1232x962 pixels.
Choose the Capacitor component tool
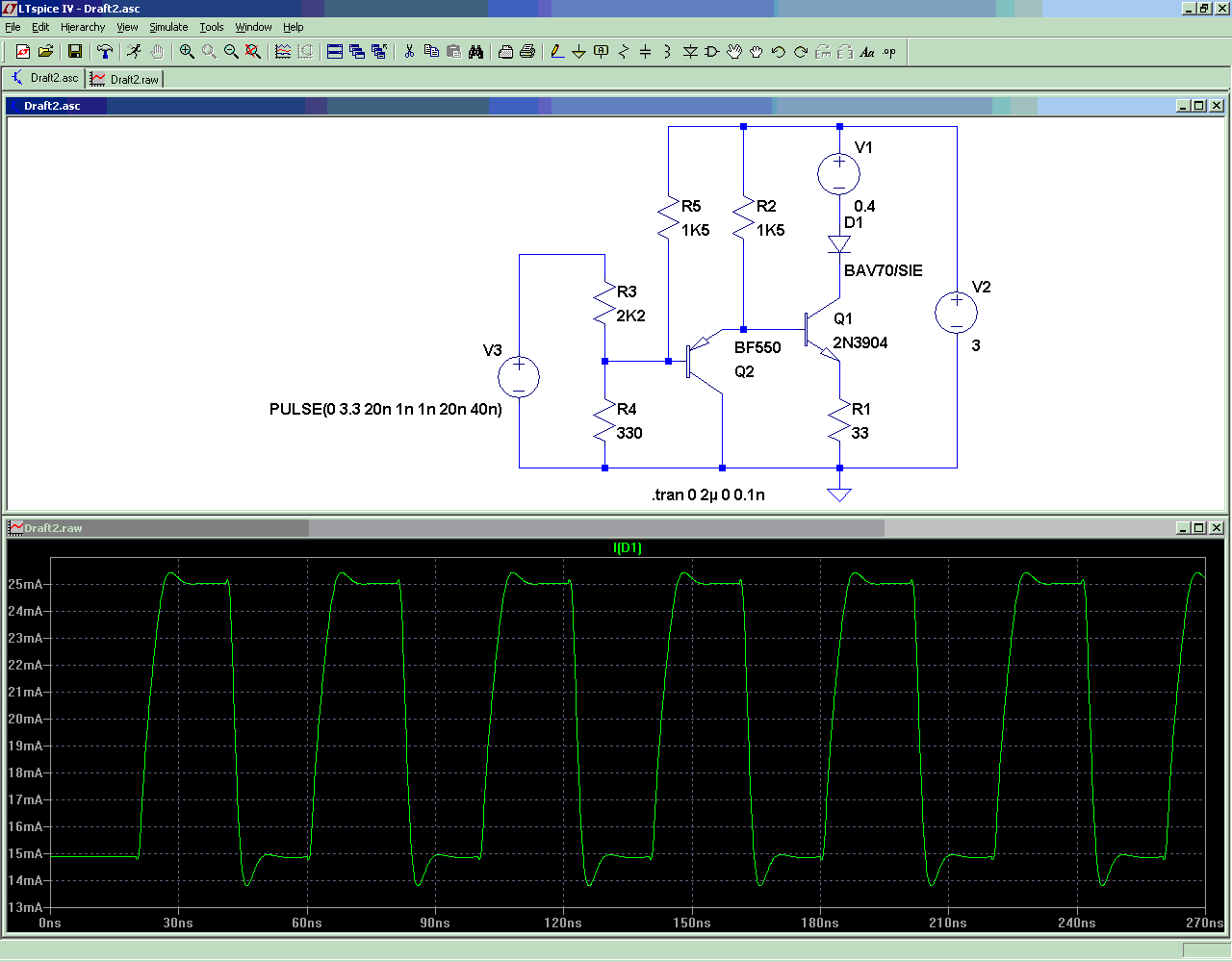click(645, 52)
